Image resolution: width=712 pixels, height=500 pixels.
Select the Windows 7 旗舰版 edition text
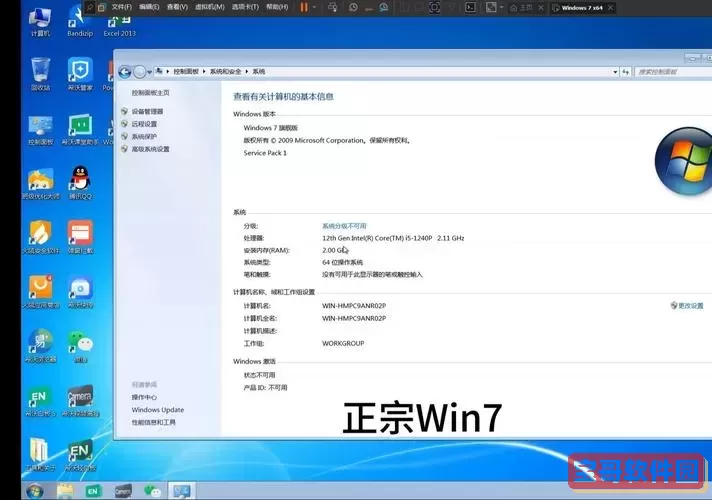click(x=271, y=128)
